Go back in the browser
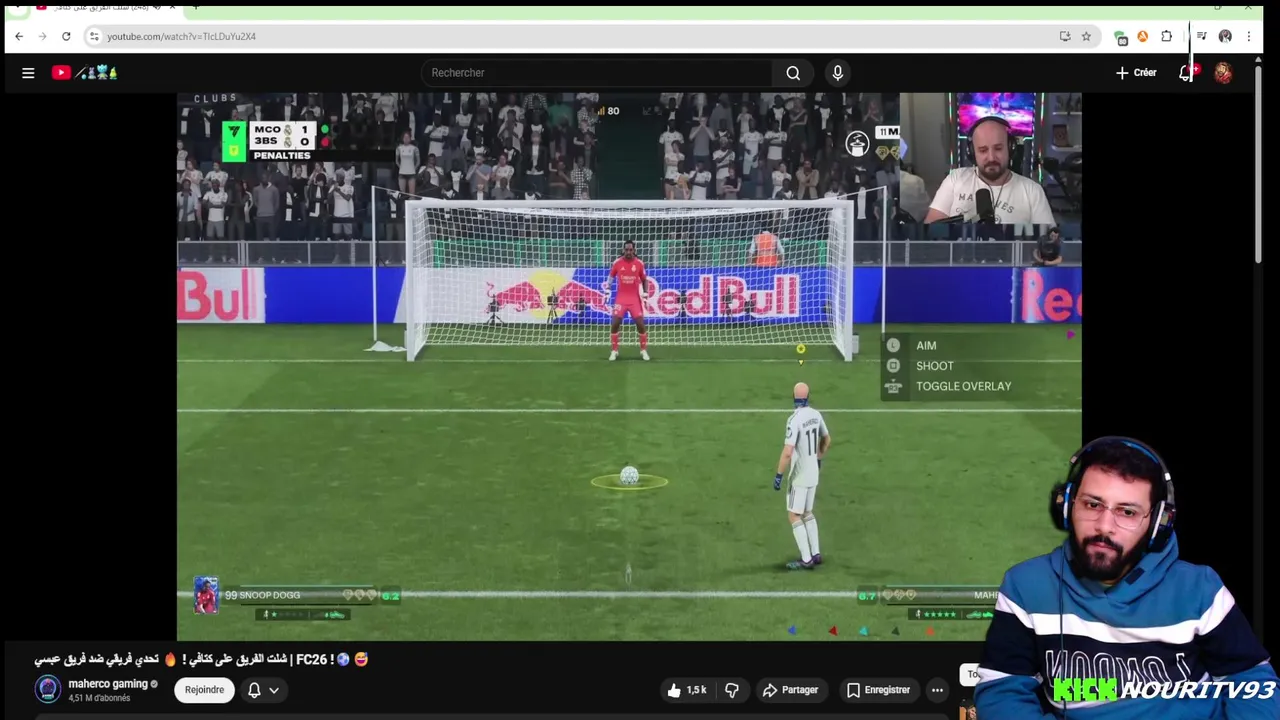This screenshot has width=1280, height=720. coord(19,36)
